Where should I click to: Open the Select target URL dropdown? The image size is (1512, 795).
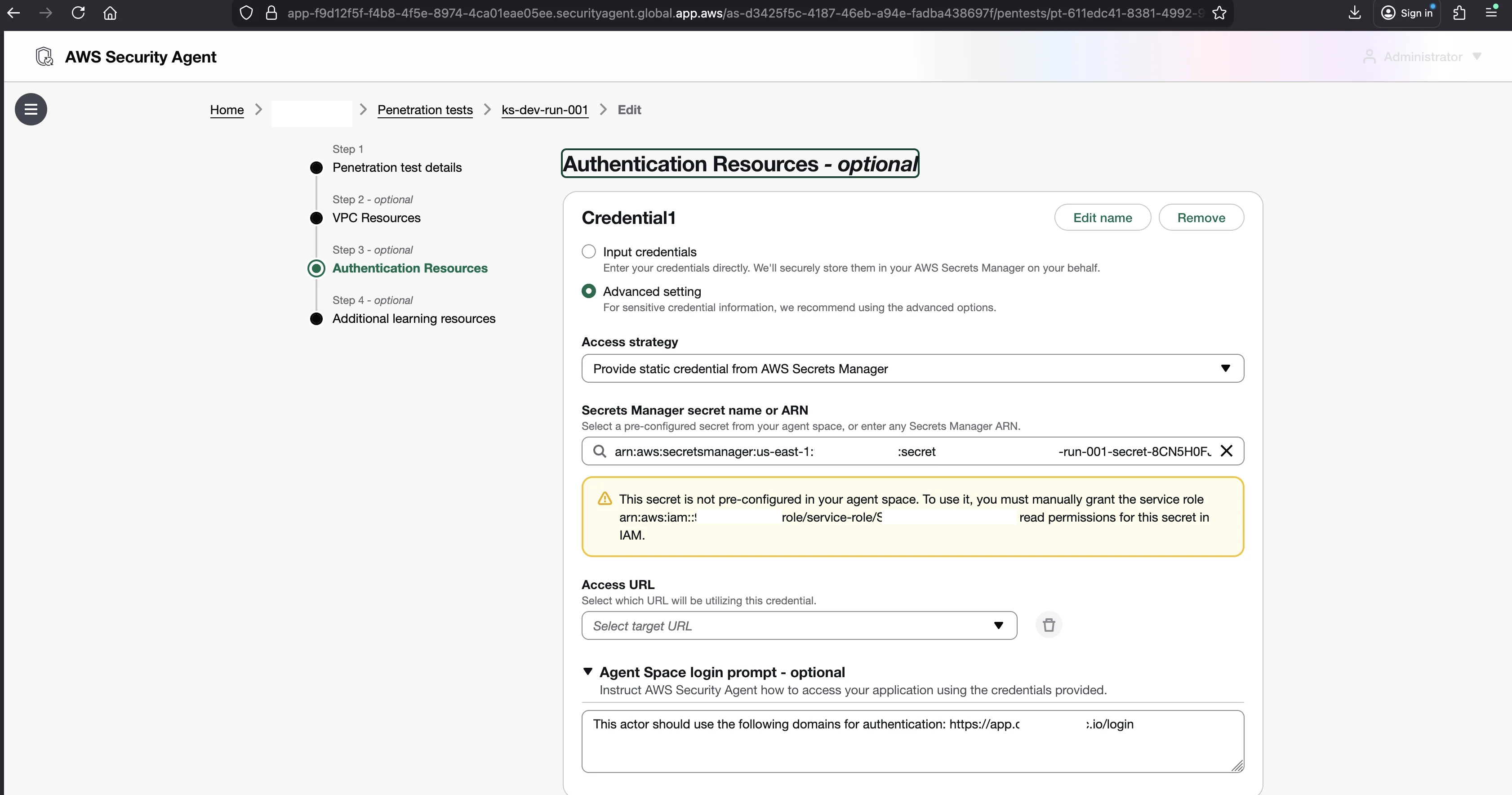pyautogui.click(x=799, y=626)
